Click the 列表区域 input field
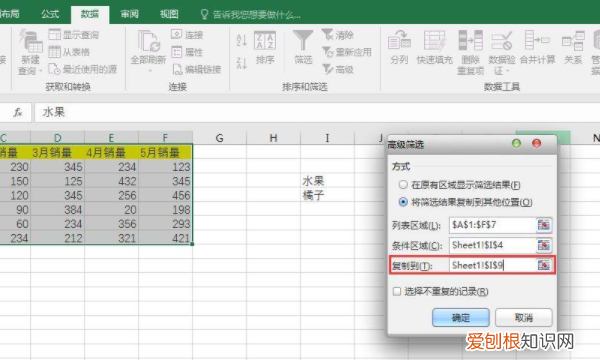Viewport: 600px width, 360px height. click(492, 225)
